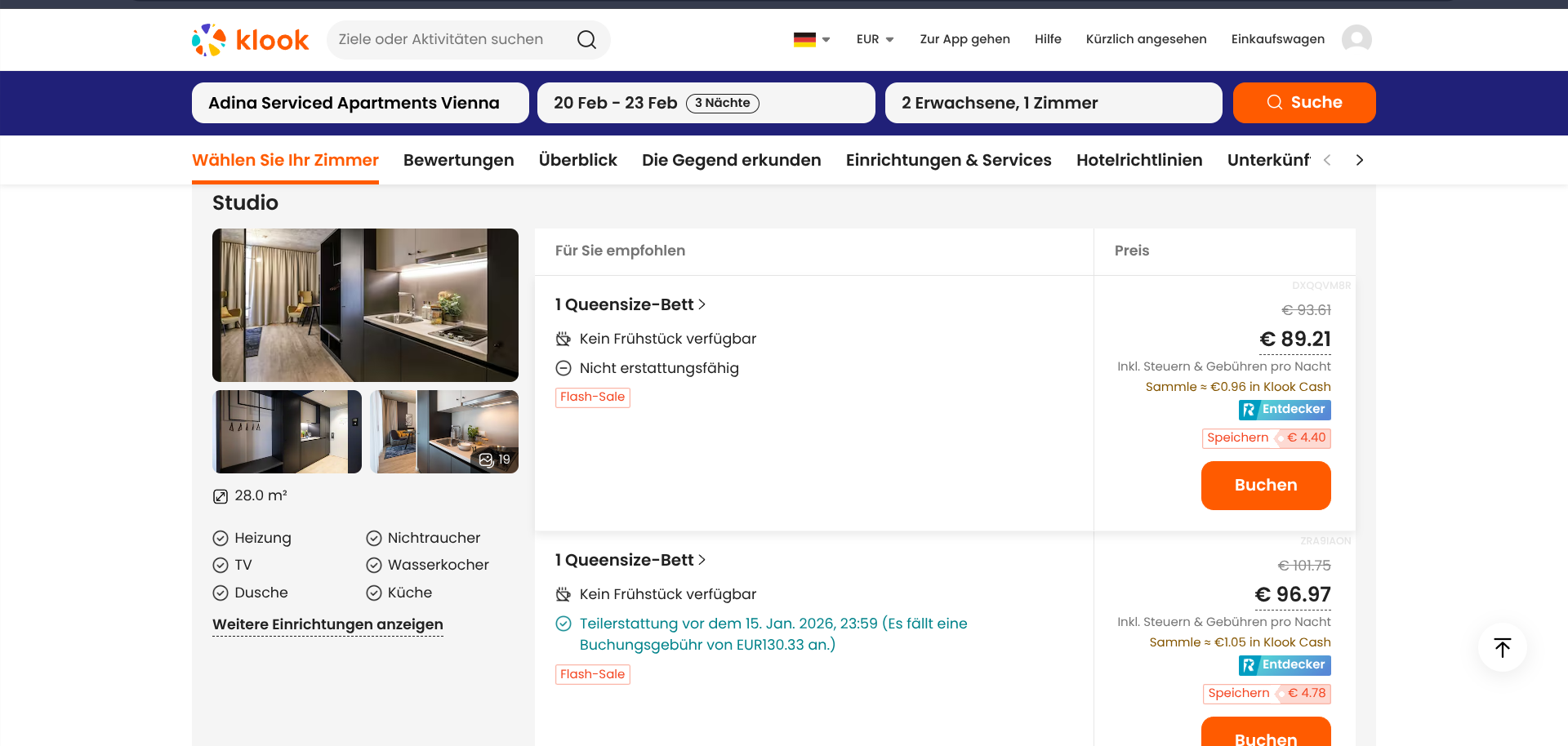1568x746 pixels.
Task: Expand first 1 Queensize-Bett details
Action: pyautogui.click(x=630, y=304)
